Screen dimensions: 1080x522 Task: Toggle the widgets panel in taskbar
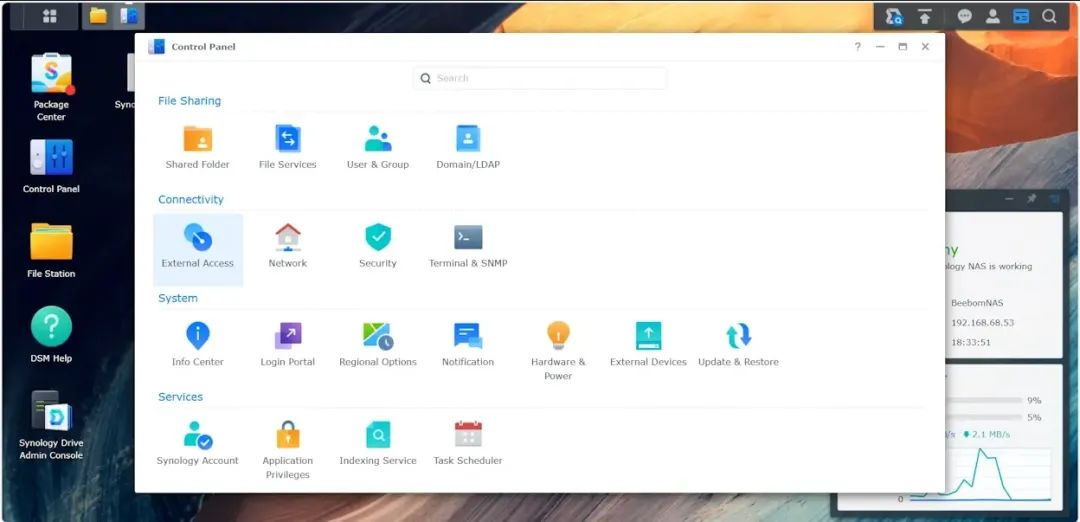tap(1021, 17)
